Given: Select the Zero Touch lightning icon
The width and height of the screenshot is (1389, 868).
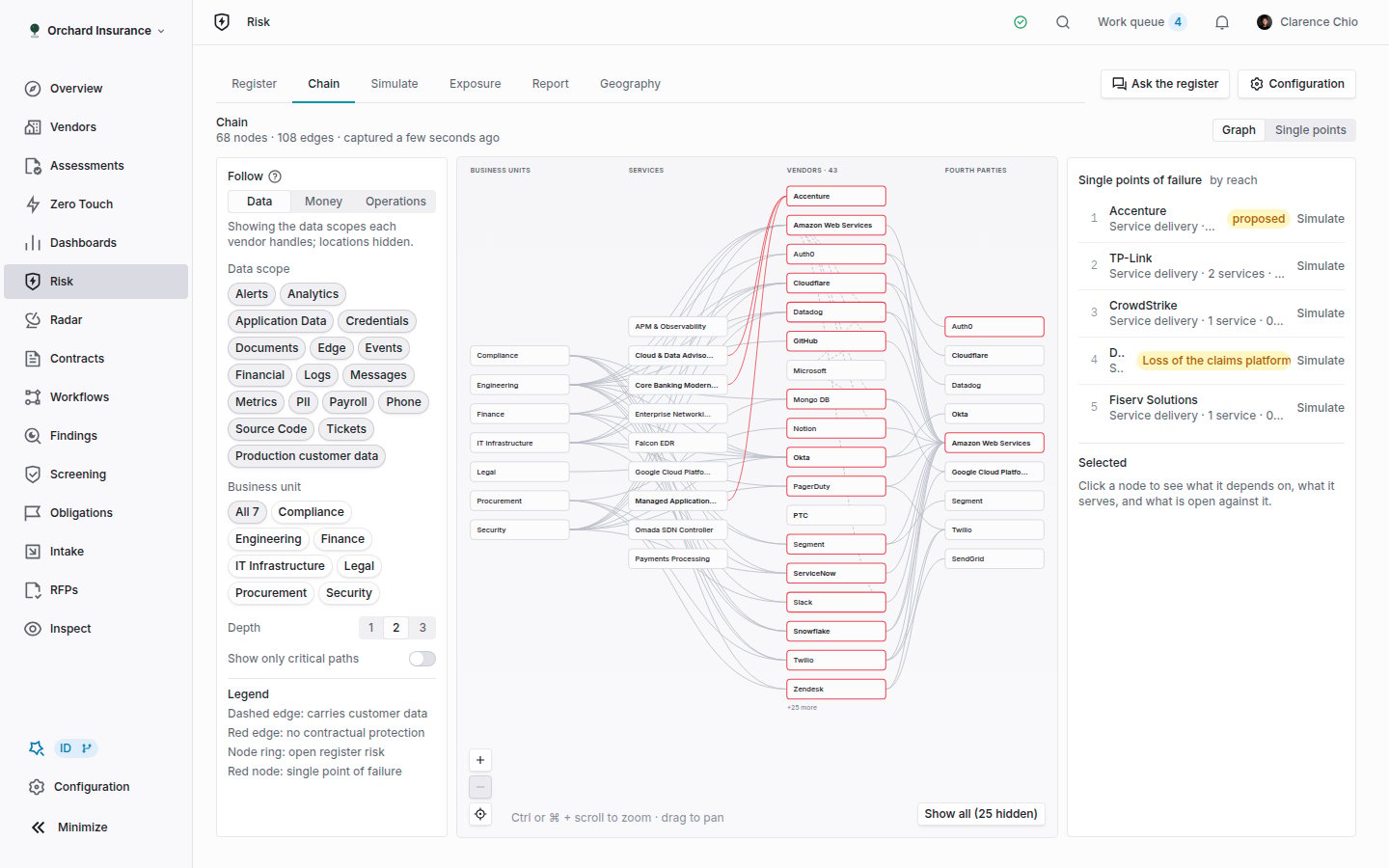Looking at the screenshot, I should pyautogui.click(x=33, y=204).
